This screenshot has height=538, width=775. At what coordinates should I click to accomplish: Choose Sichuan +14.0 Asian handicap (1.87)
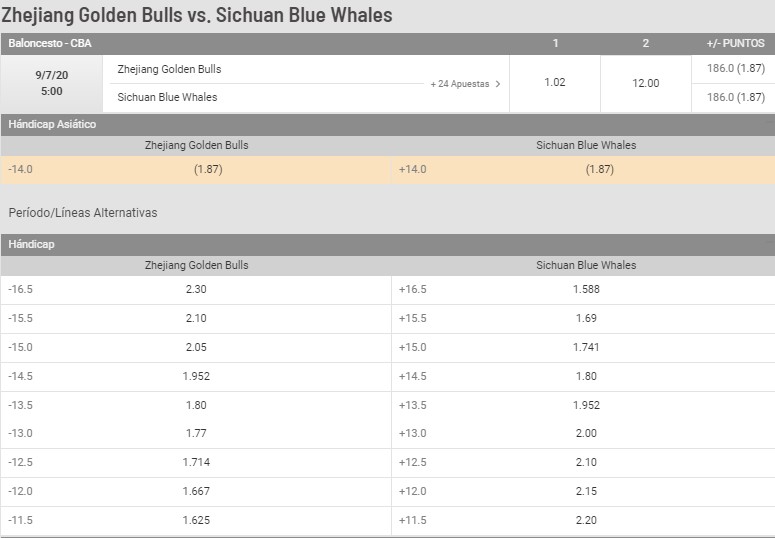583,170
